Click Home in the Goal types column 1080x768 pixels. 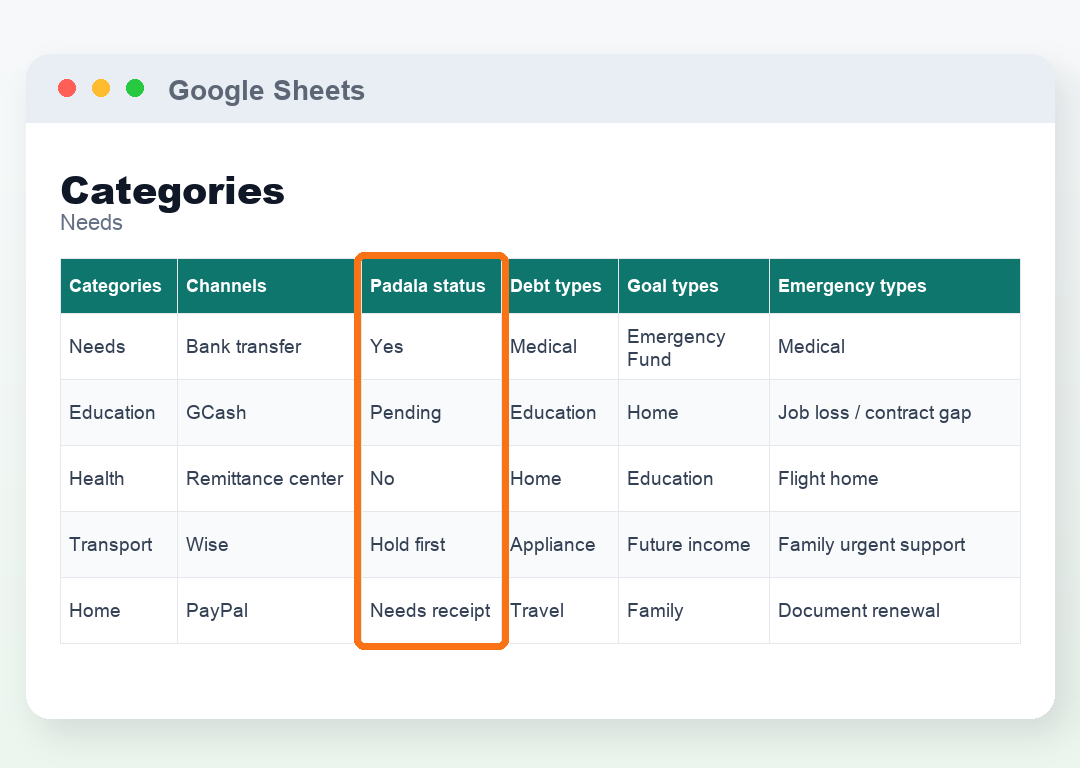[694, 413]
